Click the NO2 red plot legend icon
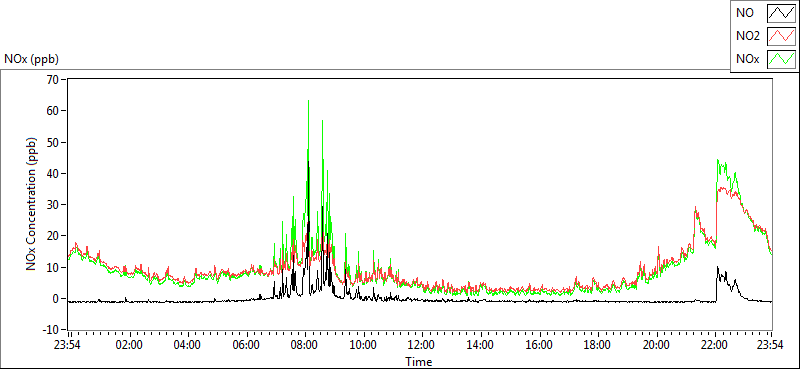 click(x=782, y=36)
